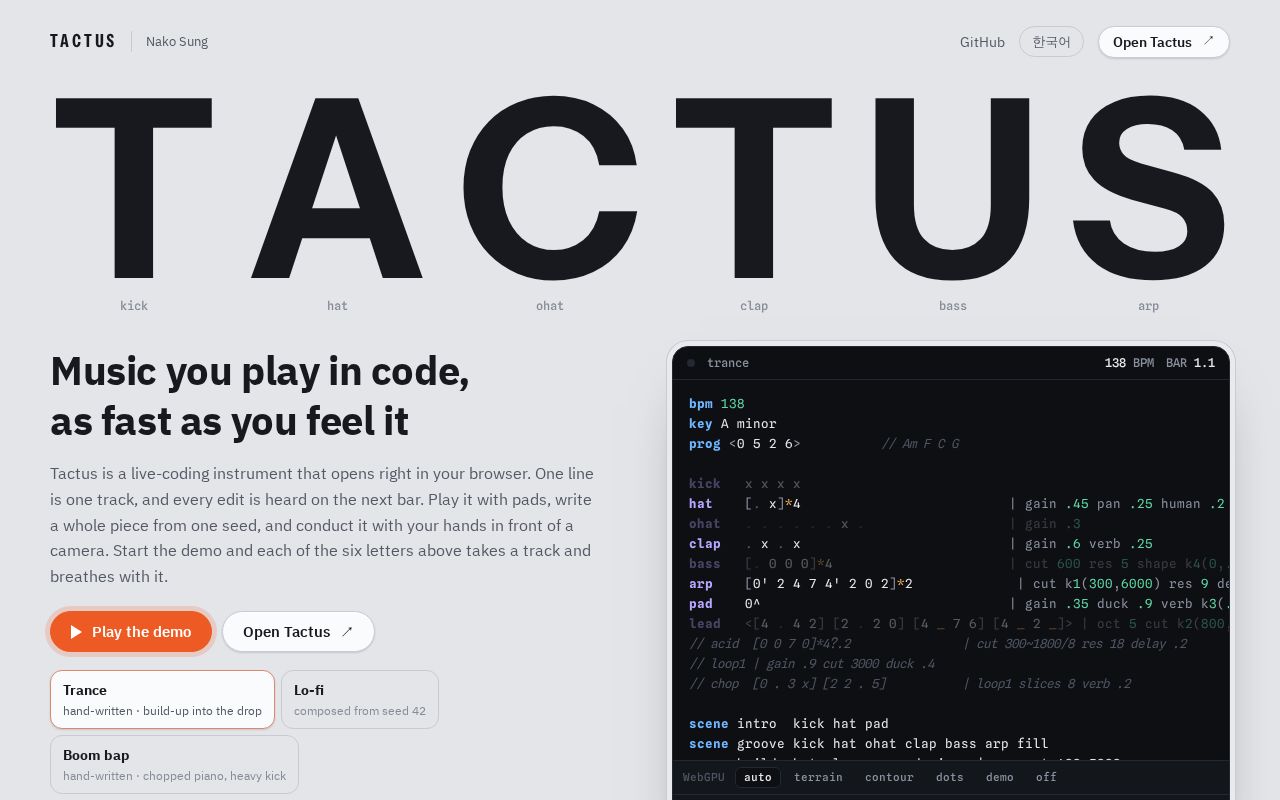Viewport: 1280px width, 800px height.
Task: Select the demo visualizer option
Action: pos(1000,777)
